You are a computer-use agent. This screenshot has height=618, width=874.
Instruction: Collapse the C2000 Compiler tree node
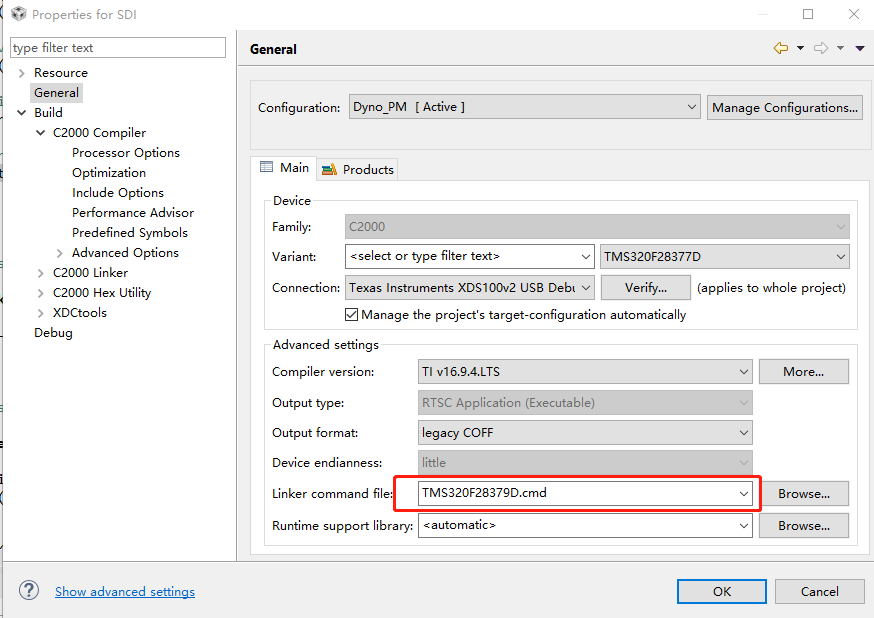point(41,133)
